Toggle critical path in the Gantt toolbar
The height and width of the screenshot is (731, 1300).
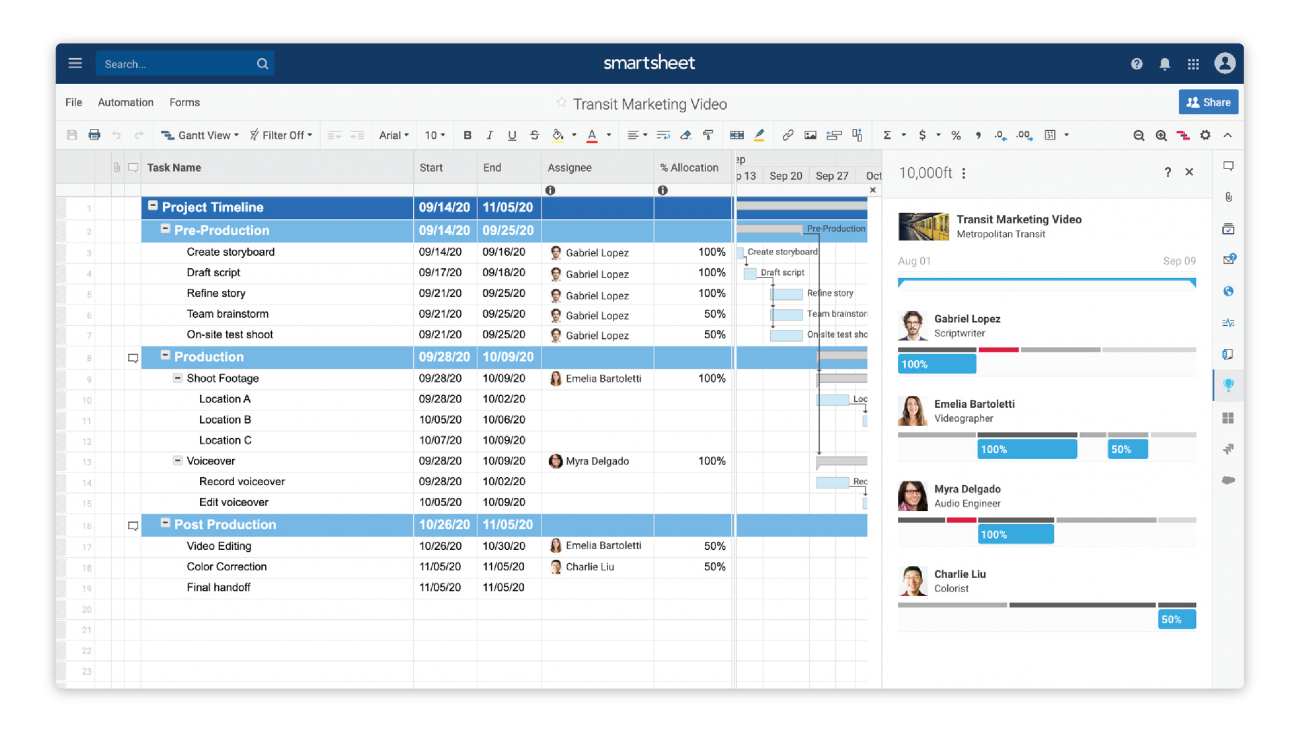tap(1183, 135)
